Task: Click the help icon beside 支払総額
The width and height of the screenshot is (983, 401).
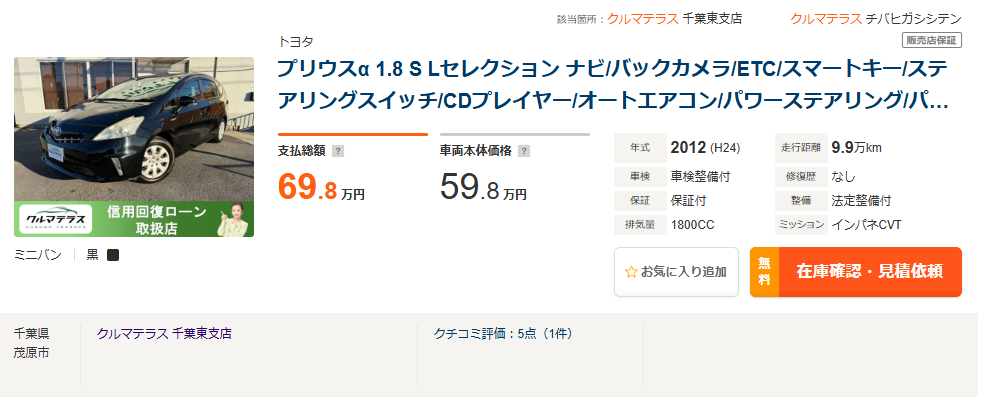Action: [338, 151]
